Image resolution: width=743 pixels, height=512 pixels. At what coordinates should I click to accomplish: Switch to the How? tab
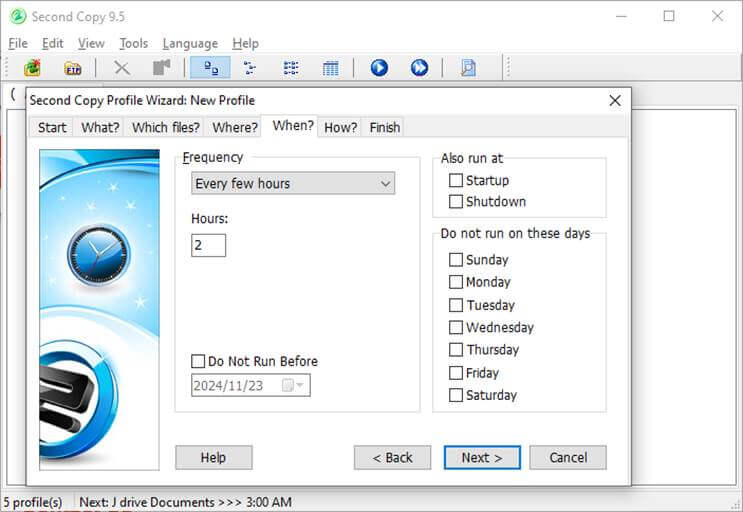(340, 127)
